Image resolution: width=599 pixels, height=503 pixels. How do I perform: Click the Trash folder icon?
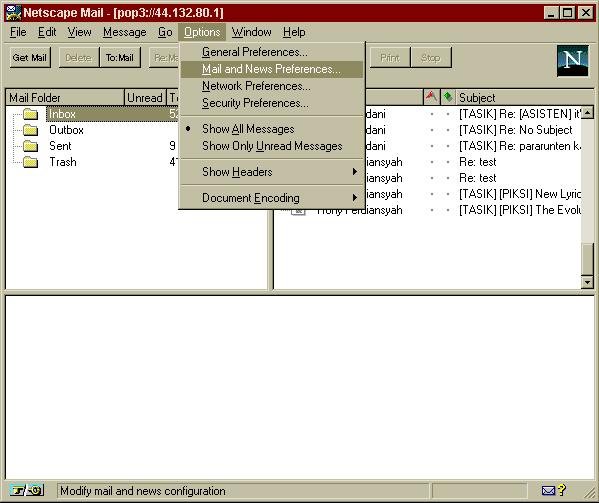(30, 162)
